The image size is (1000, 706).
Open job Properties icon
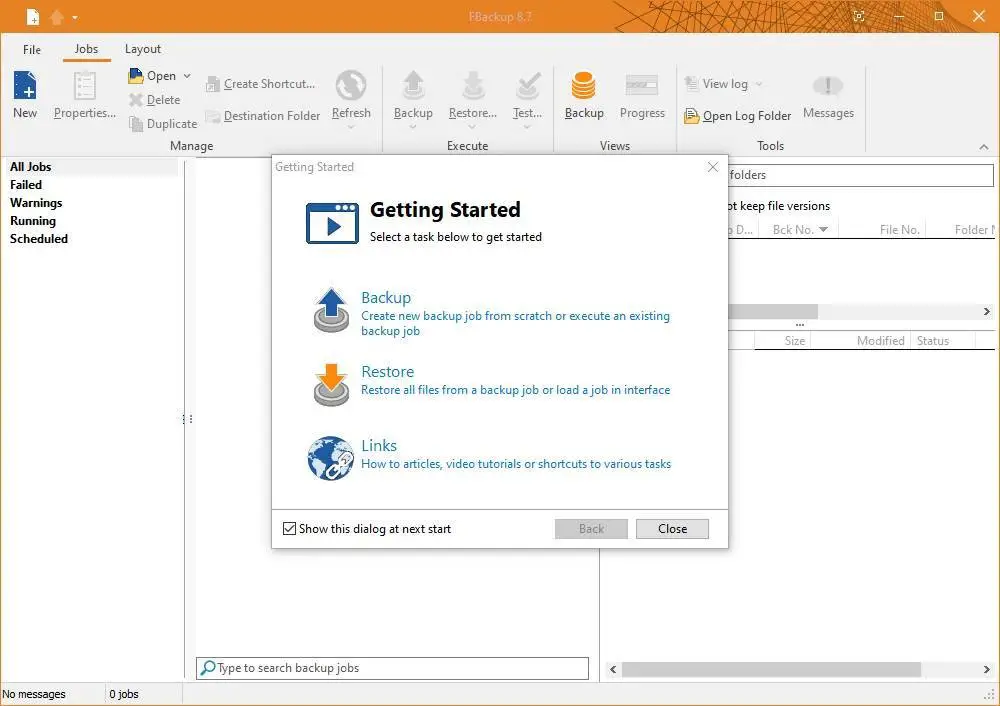point(84,85)
